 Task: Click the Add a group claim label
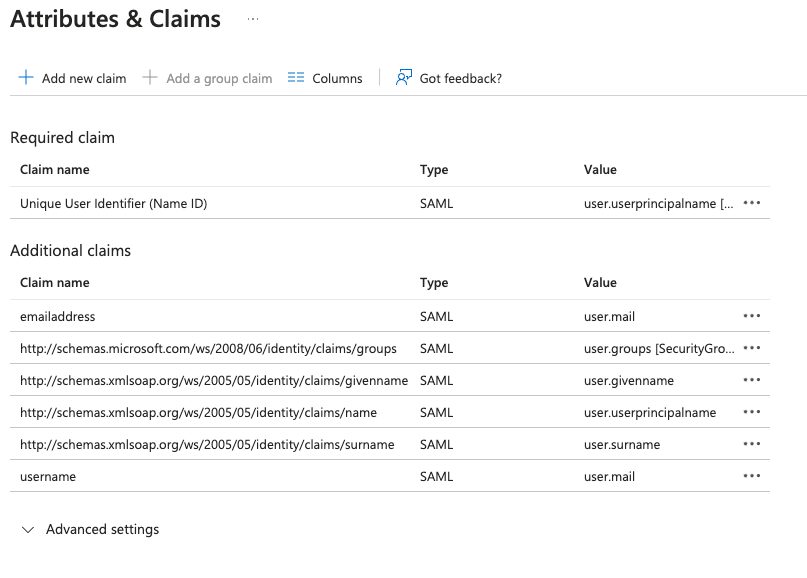(x=219, y=78)
